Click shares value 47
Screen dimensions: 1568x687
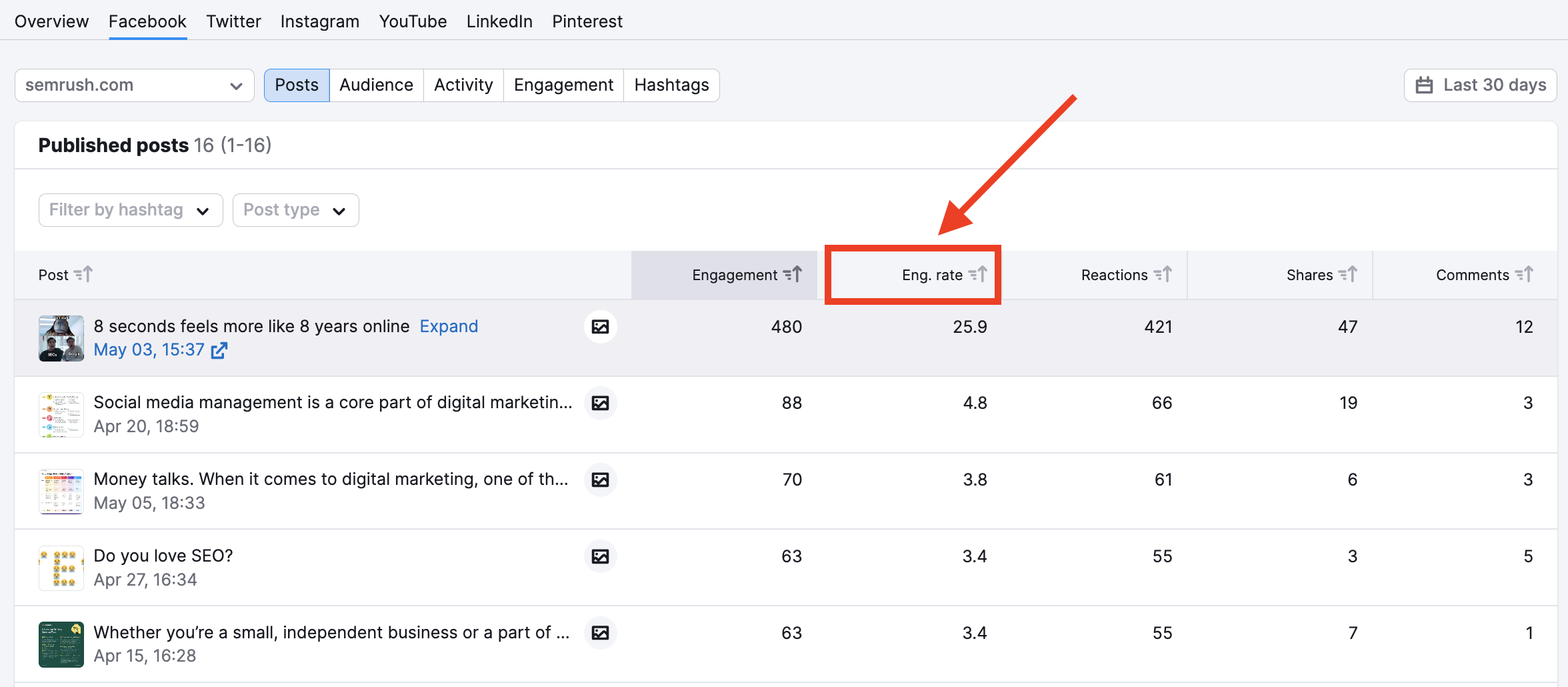point(1348,327)
